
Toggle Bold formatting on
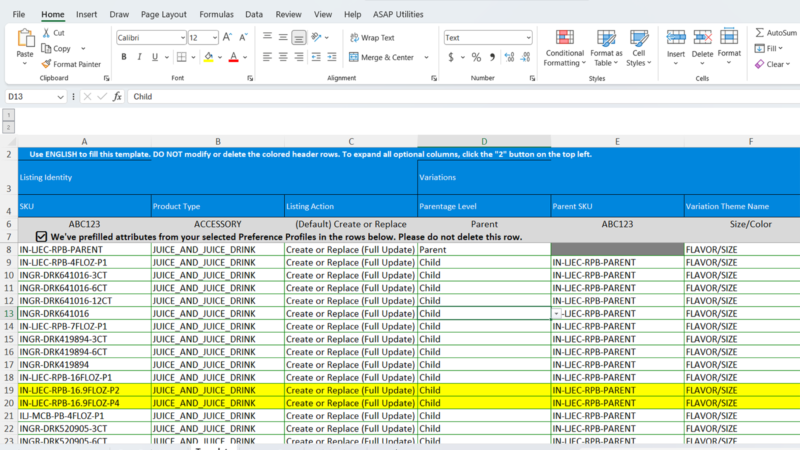123,57
